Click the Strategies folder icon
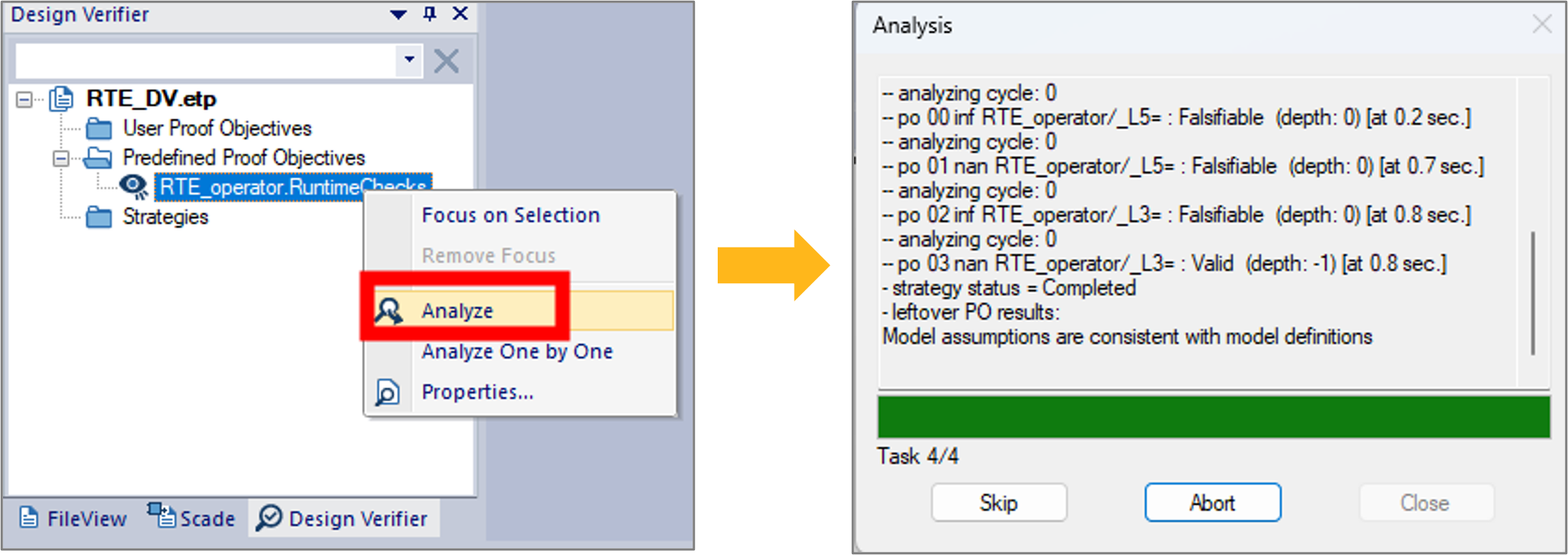This screenshot has height=555, width=1568. coord(99,217)
